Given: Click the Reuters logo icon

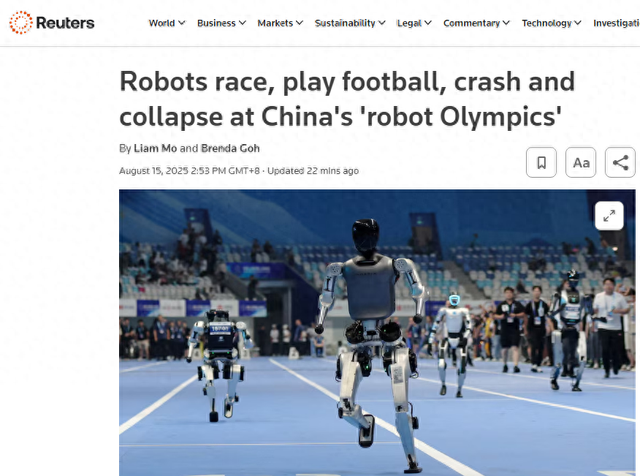Looking at the screenshot, I should (21, 22).
